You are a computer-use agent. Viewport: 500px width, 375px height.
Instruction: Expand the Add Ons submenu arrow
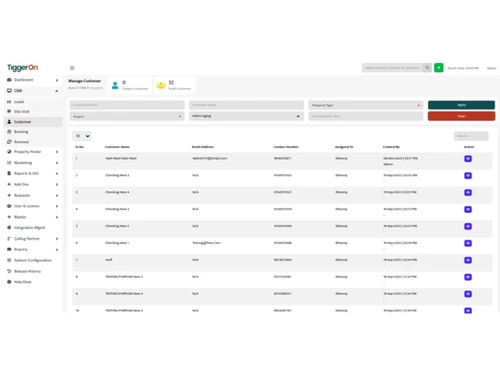coord(57,185)
